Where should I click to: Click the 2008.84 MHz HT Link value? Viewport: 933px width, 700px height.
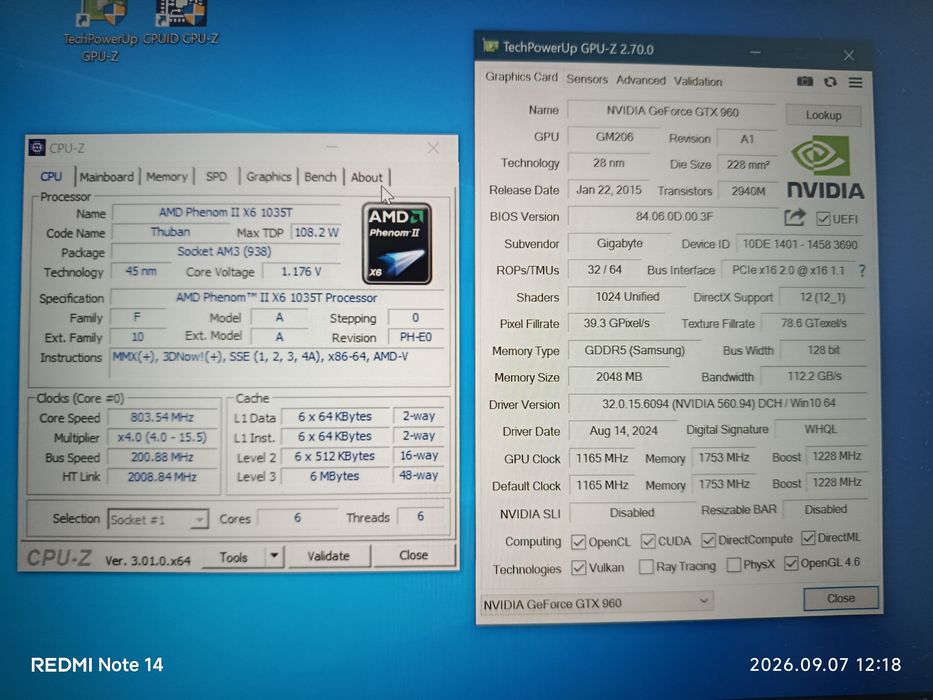pyautogui.click(x=162, y=477)
